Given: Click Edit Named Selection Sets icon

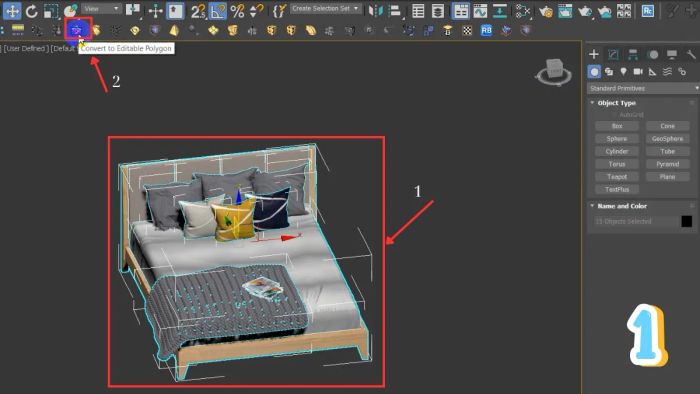Looking at the screenshot, I should (x=279, y=11).
